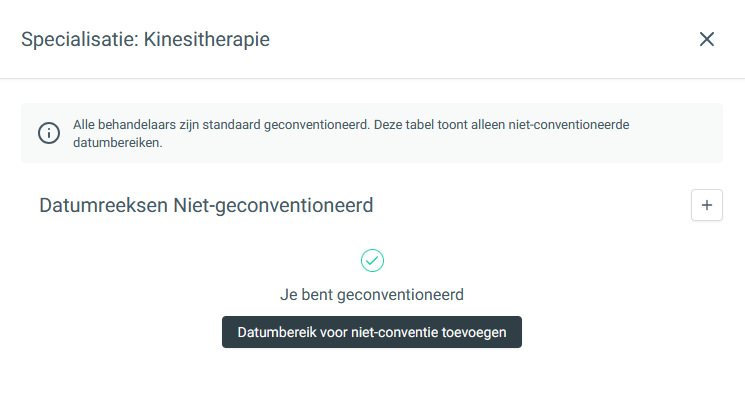Click the 'Datumbereik voor niet-conventie toevoegen' tooltip
Image resolution: width=745 pixels, height=403 pixels.
pos(372,332)
